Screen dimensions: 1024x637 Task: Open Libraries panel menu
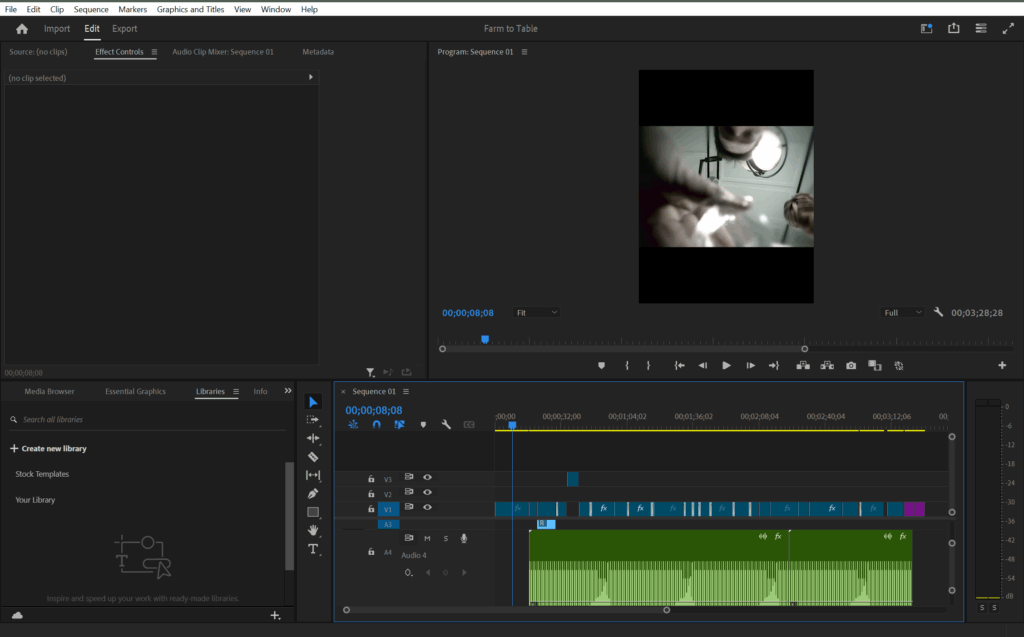236,392
